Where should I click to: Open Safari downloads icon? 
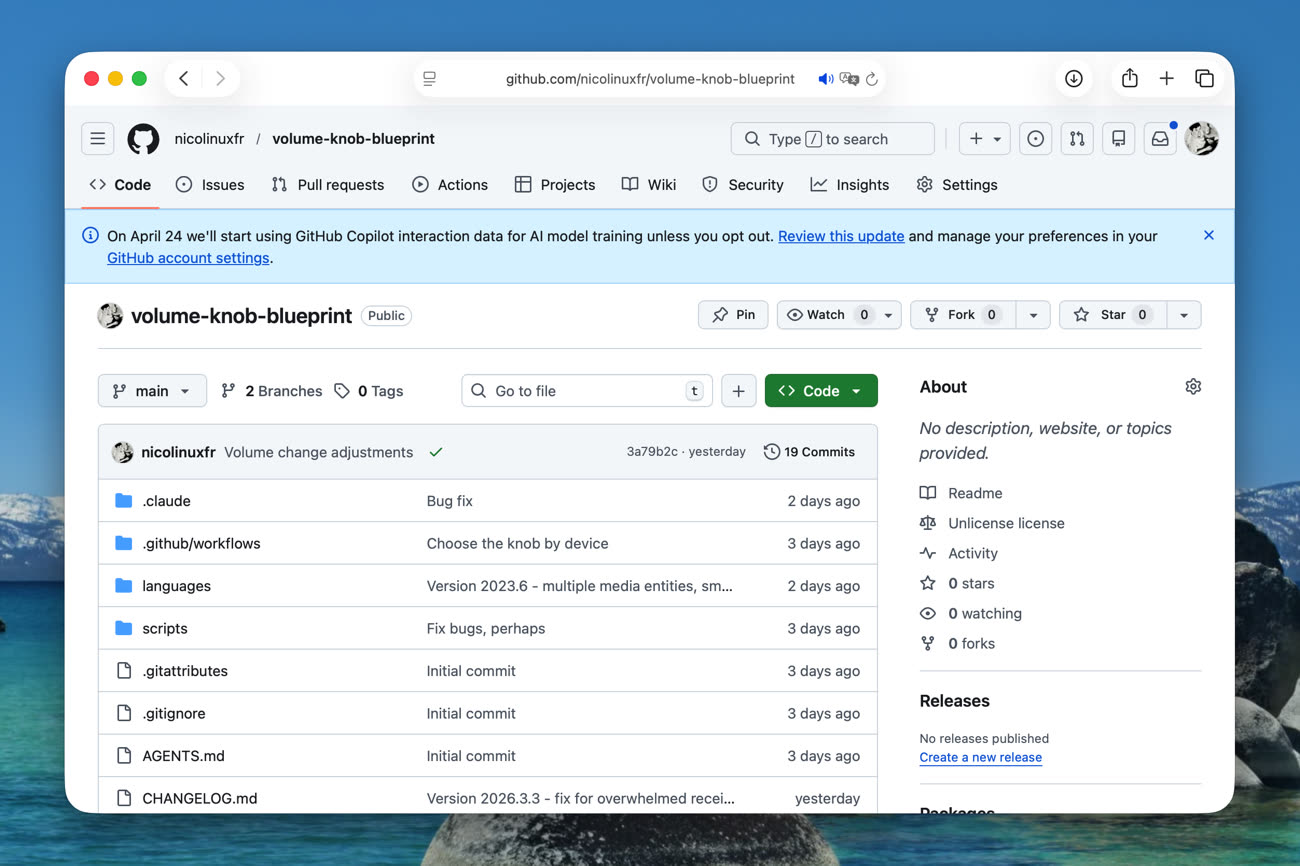[x=1073, y=79]
